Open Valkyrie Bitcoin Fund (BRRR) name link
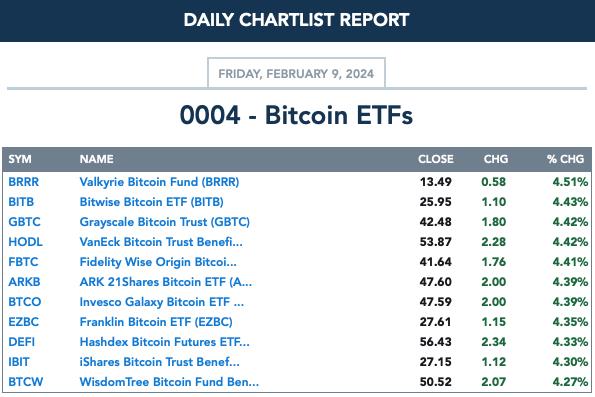The width and height of the screenshot is (595, 397). coord(159,182)
